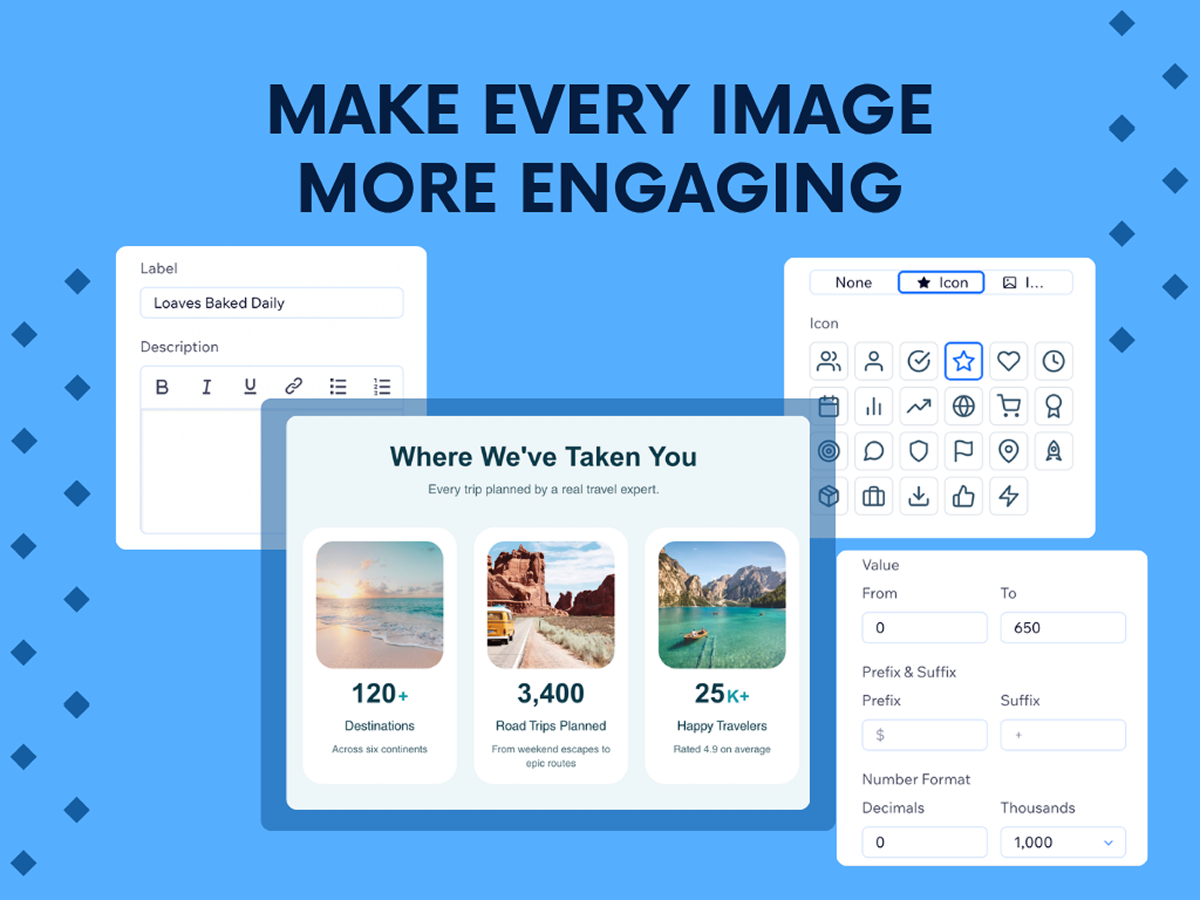This screenshot has width=1200, height=900.
Task: Focus the From value field
Action: (x=925, y=628)
